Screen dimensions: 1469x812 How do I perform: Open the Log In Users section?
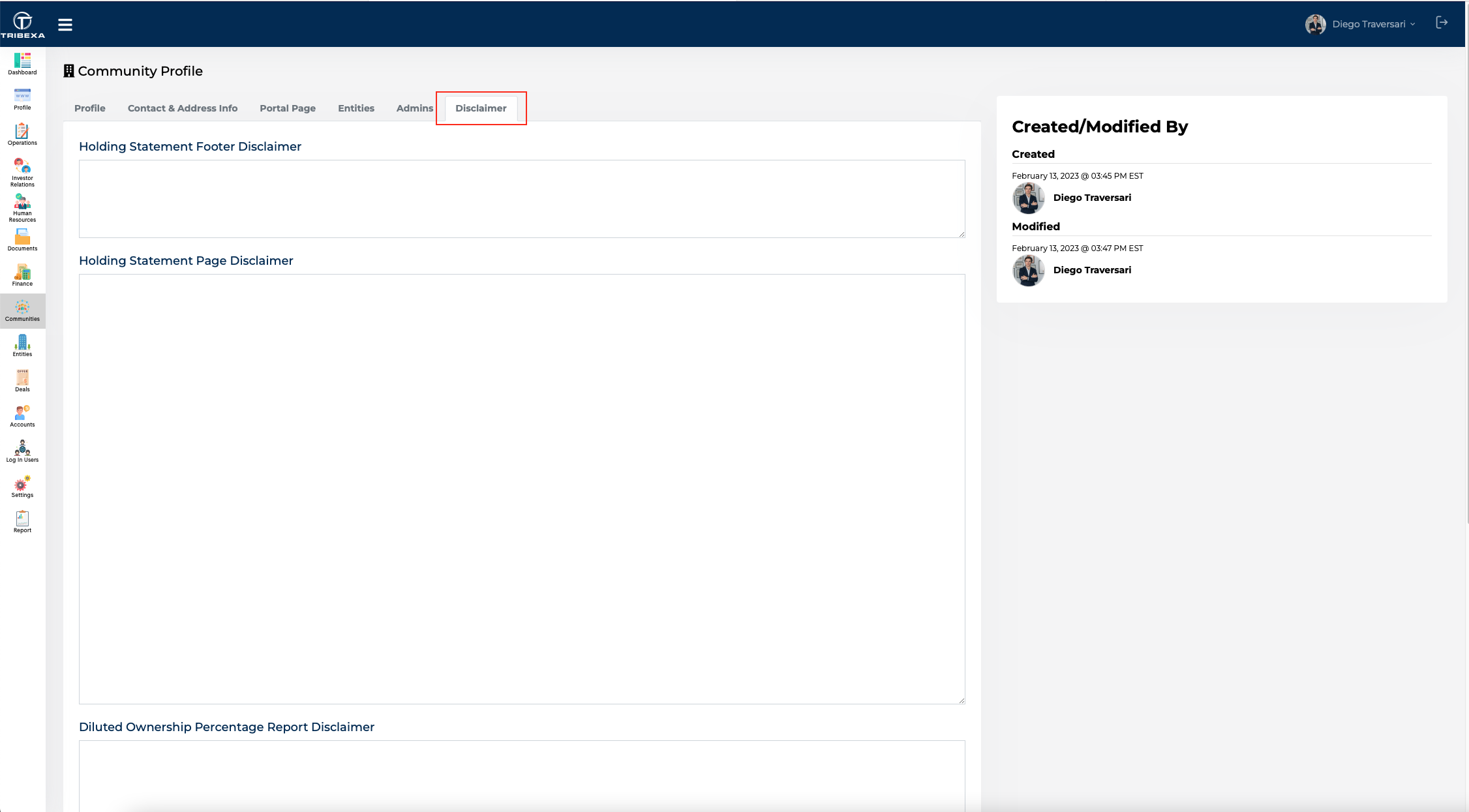pyautogui.click(x=22, y=449)
